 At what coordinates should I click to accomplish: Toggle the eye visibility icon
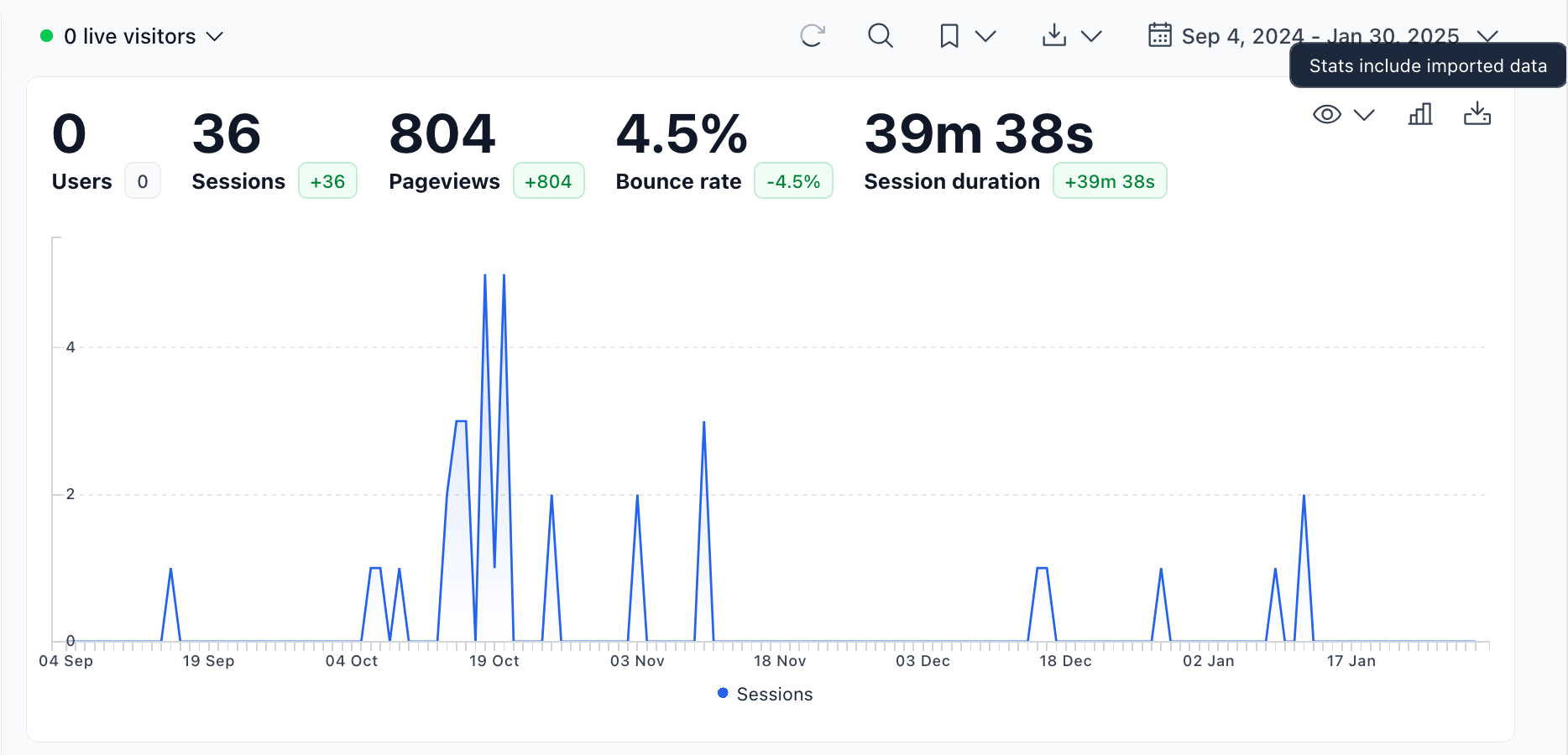click(1326, 115)
